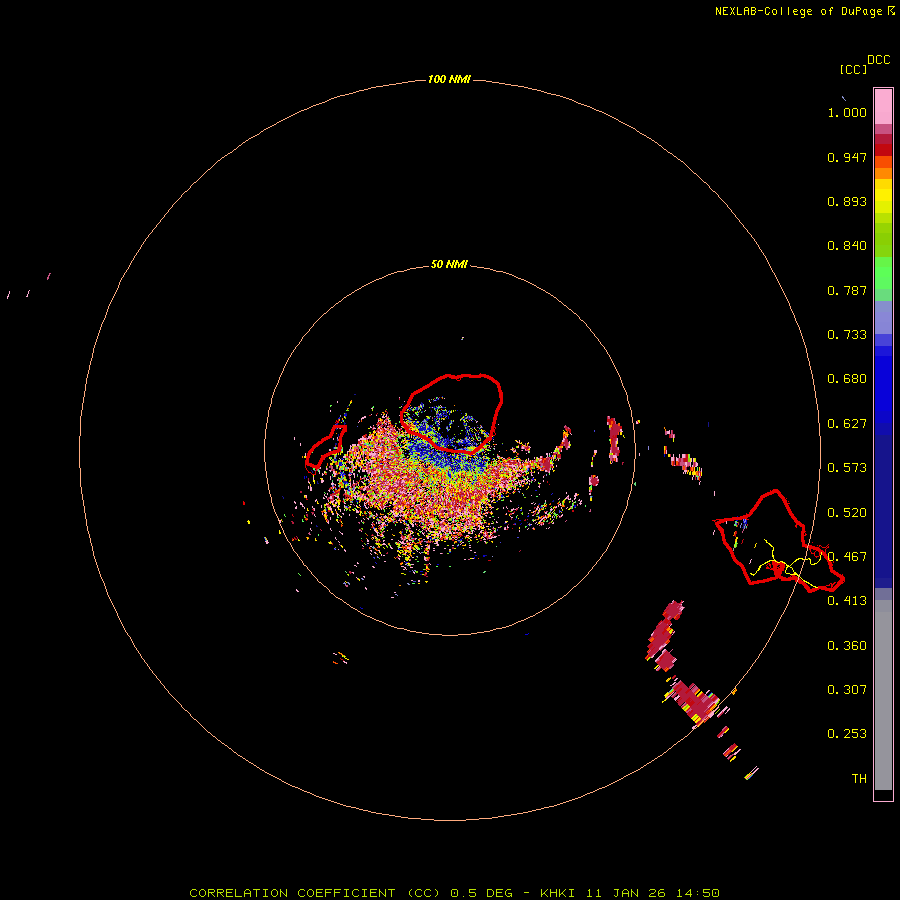Click the 0.947 color scale value
This screenshot has height=900, width=900.
coord(847,157)
